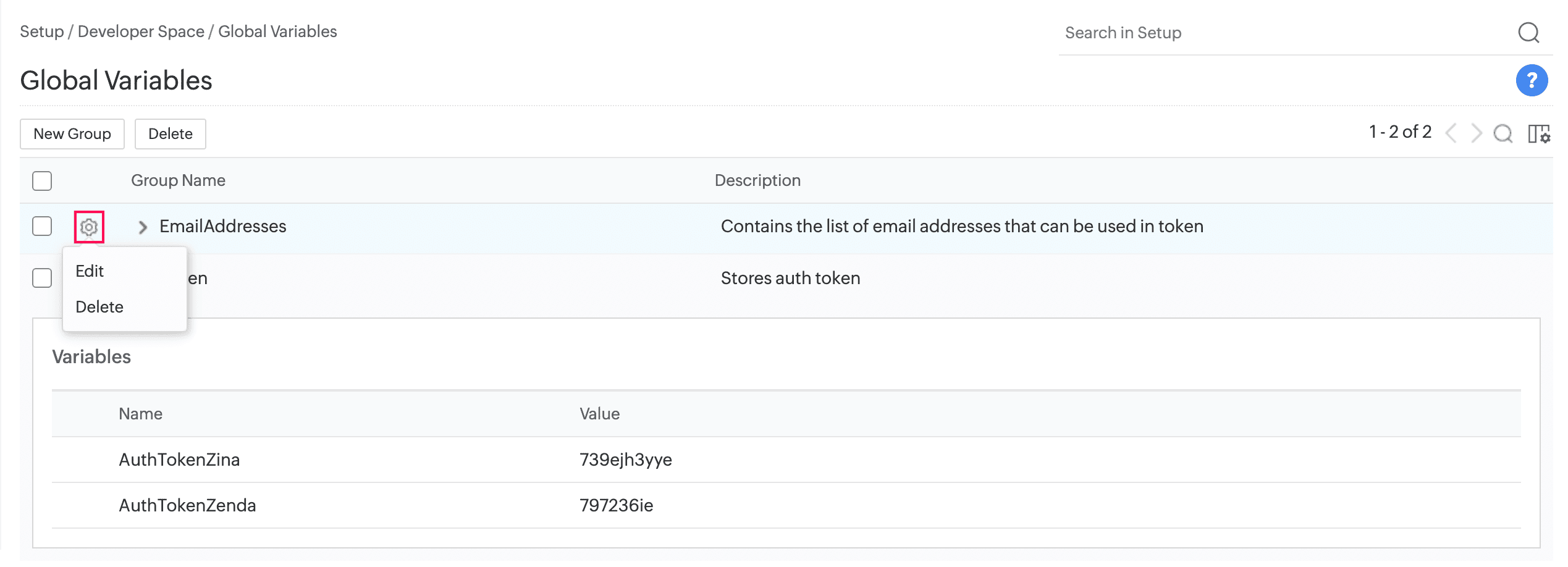Check the EmailAddresses group checkbox
The height and width of the screenshot is (567, 1568).
pyautogui.click(x=42, y=226)
